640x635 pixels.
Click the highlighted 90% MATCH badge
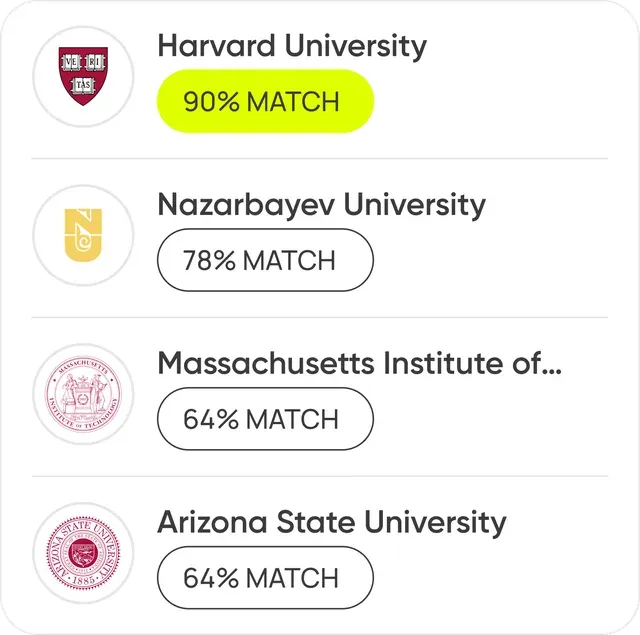coord(265,101)
